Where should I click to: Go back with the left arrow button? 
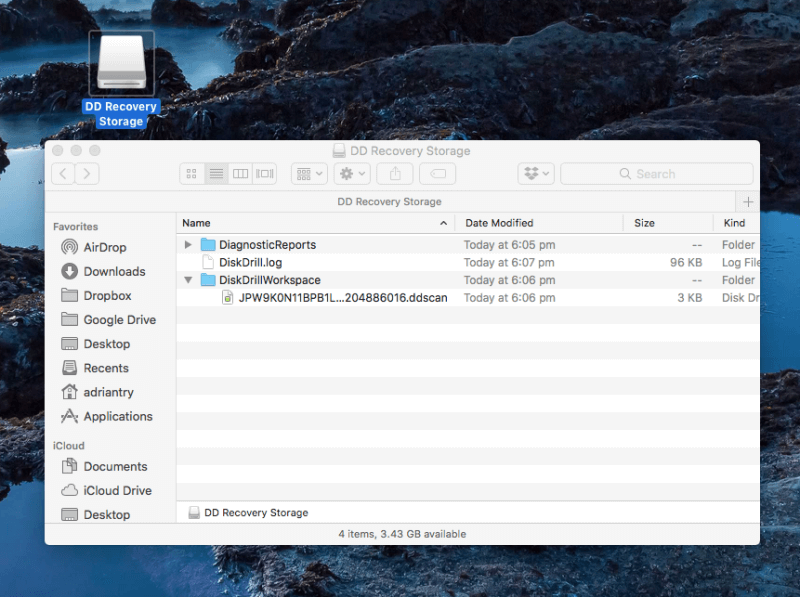63,174
